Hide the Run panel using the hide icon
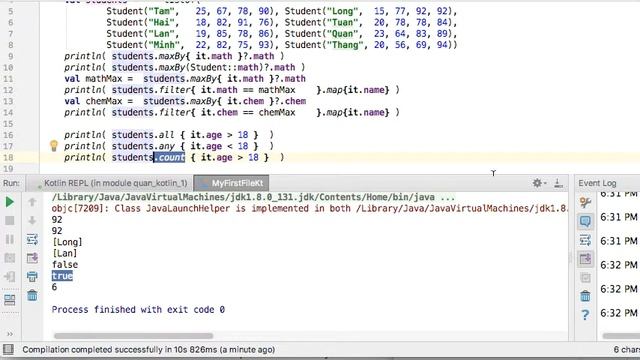Image resolution: width=640 pixels, height=360 pixels. (x=559, y=183)
